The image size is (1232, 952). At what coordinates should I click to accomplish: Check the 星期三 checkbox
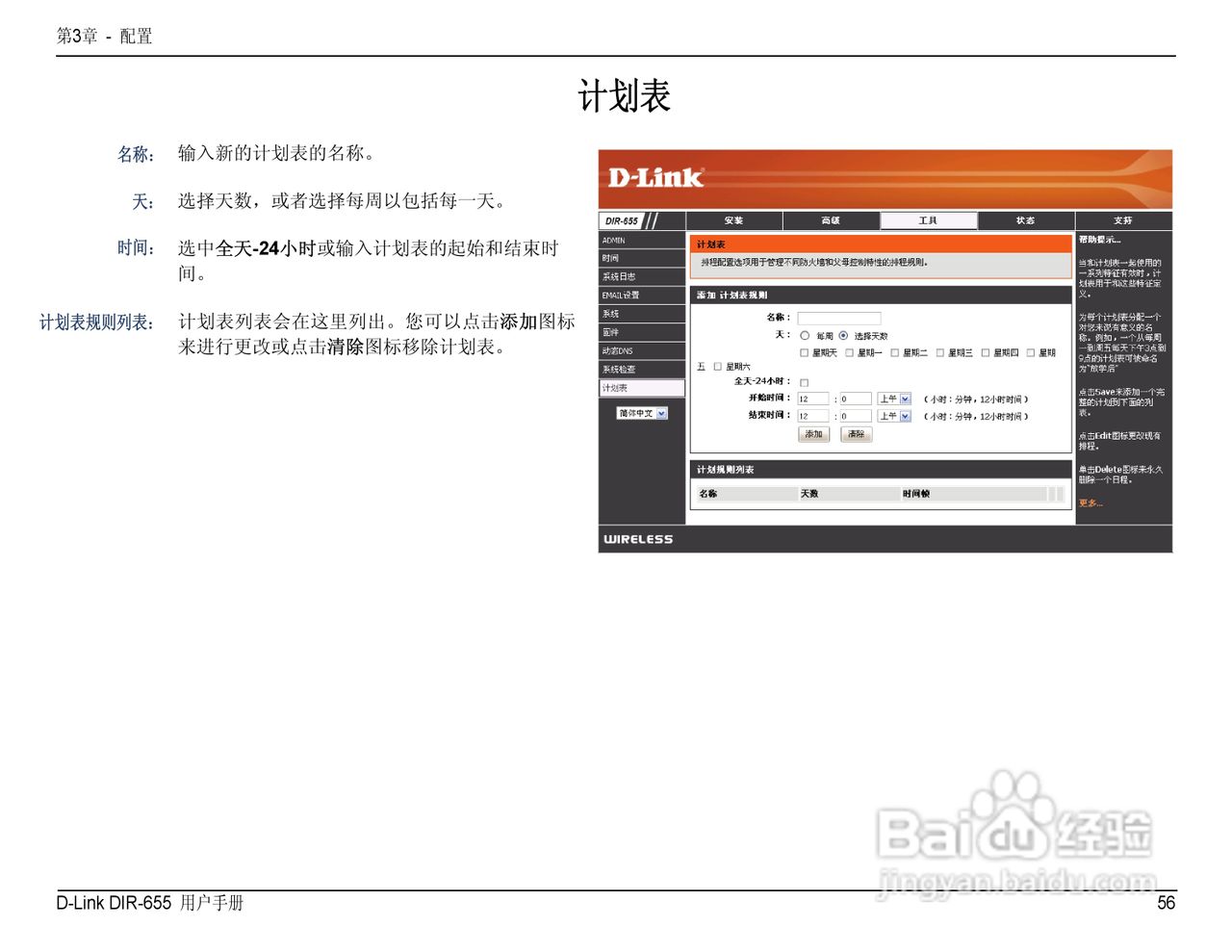(939, 353)
